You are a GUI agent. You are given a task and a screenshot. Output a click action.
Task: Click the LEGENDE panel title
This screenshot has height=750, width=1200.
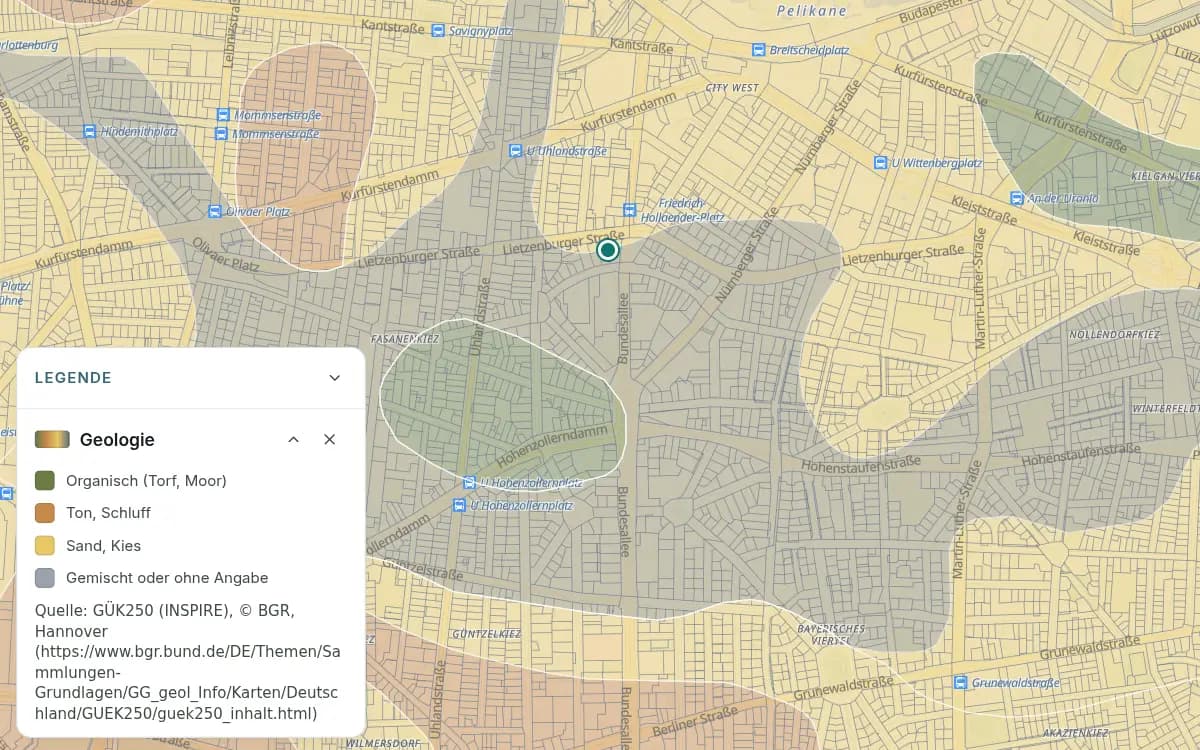(x=73, y=378)
